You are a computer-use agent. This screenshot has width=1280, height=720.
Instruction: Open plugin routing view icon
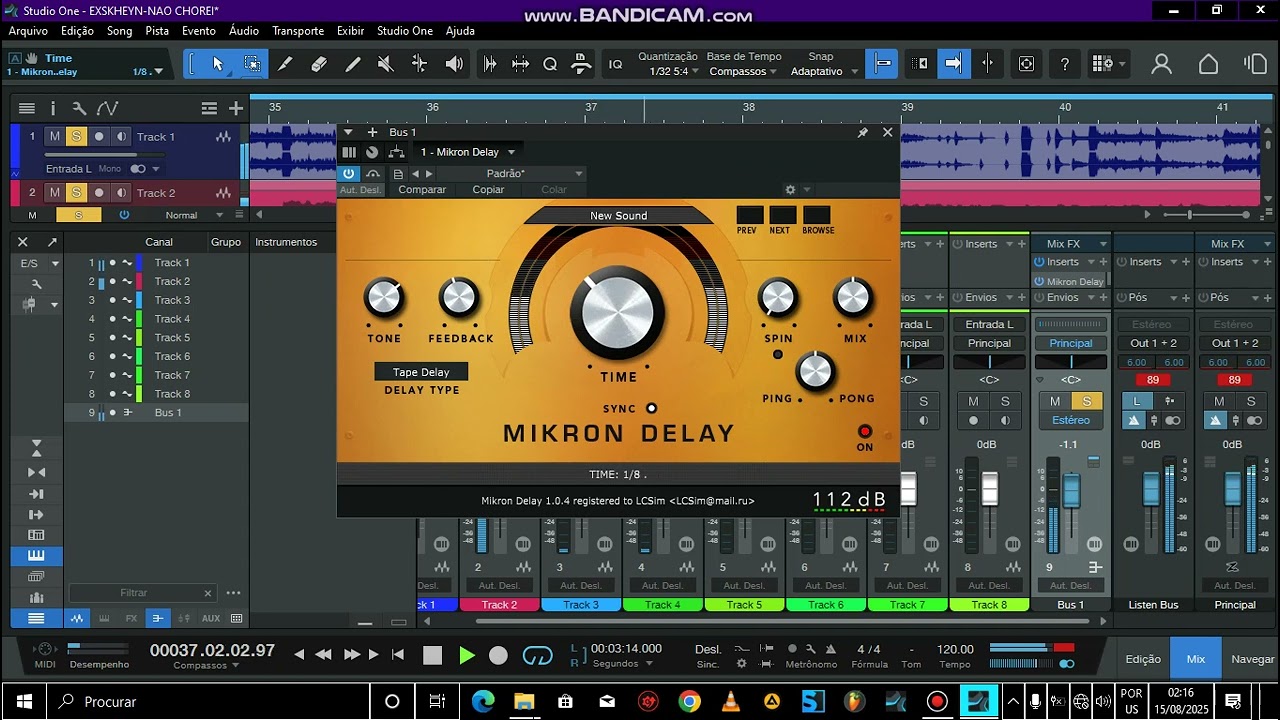(397, 152)
